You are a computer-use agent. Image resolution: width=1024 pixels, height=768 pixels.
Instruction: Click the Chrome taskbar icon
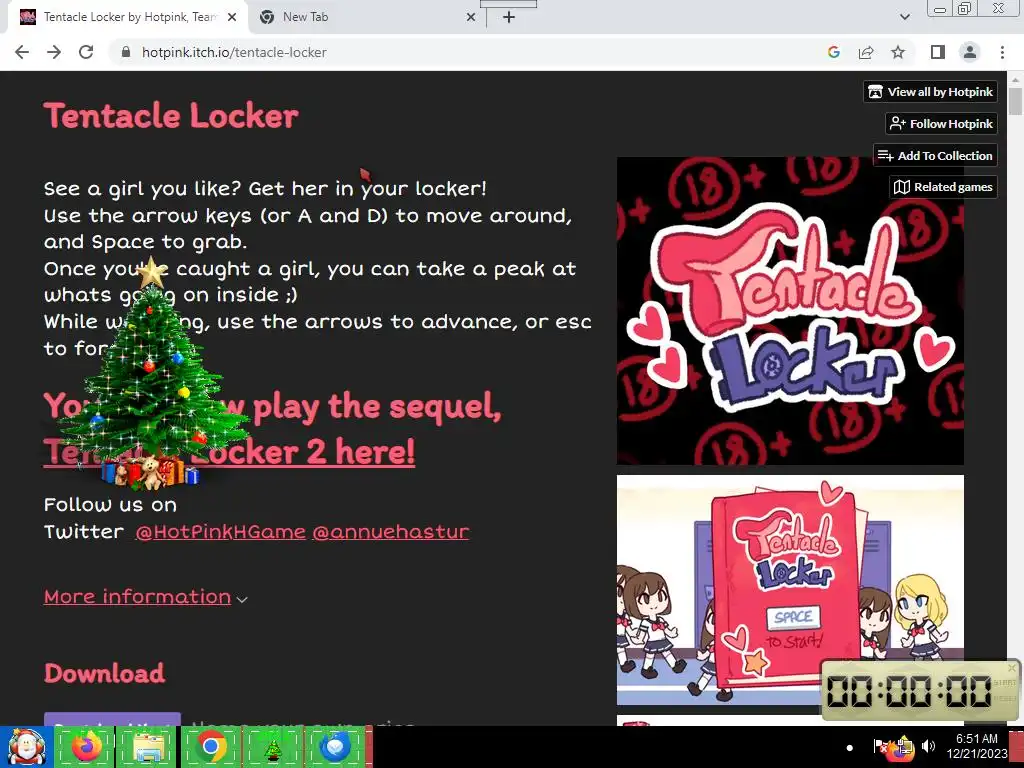(x=210, y=746)
